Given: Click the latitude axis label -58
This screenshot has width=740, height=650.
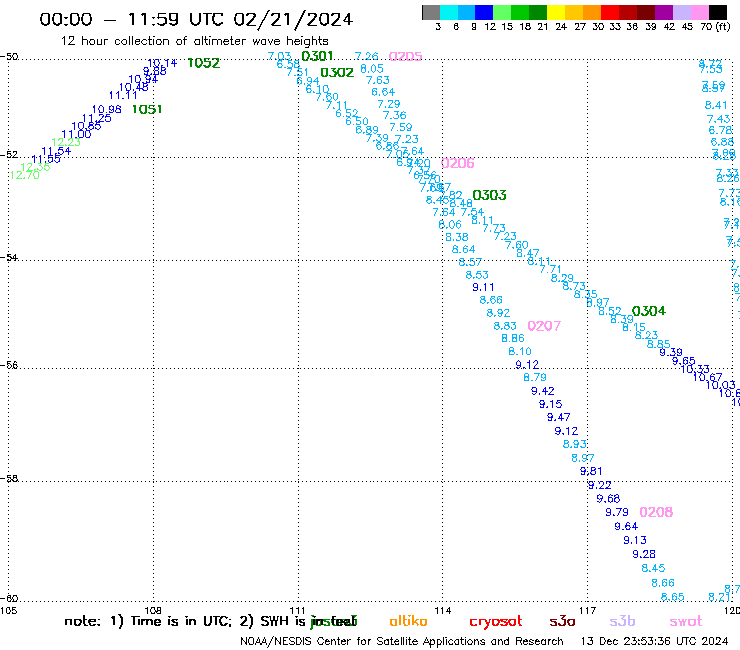Looking at the screenshot, I should pyautogui.click(x=9, y=479).
